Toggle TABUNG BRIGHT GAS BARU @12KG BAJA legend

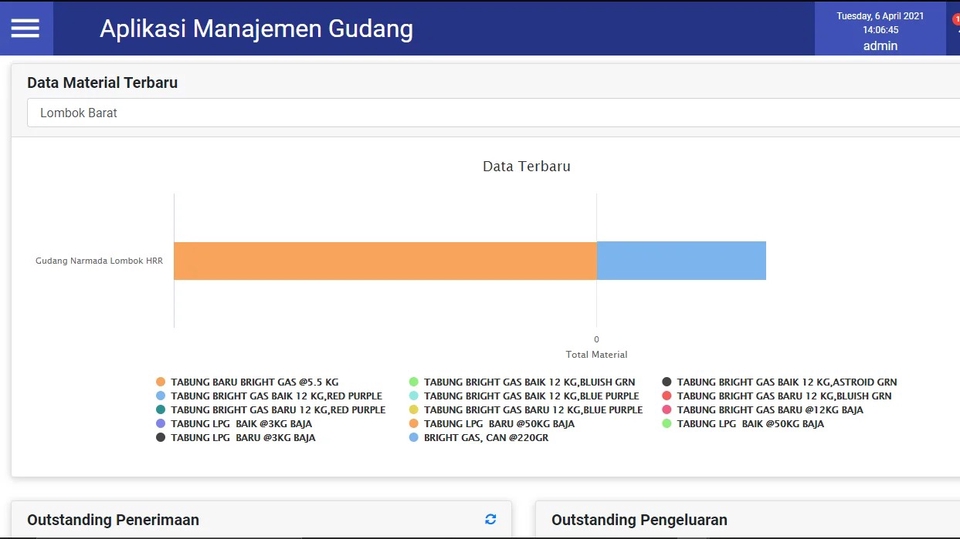click(763, 410)
